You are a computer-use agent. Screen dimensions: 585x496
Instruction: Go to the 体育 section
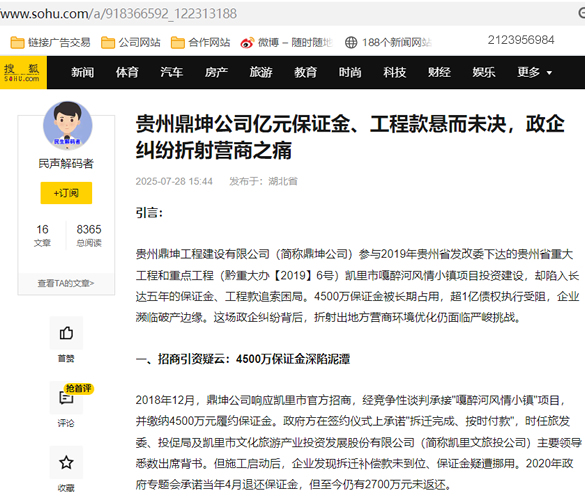coord(127,72)
